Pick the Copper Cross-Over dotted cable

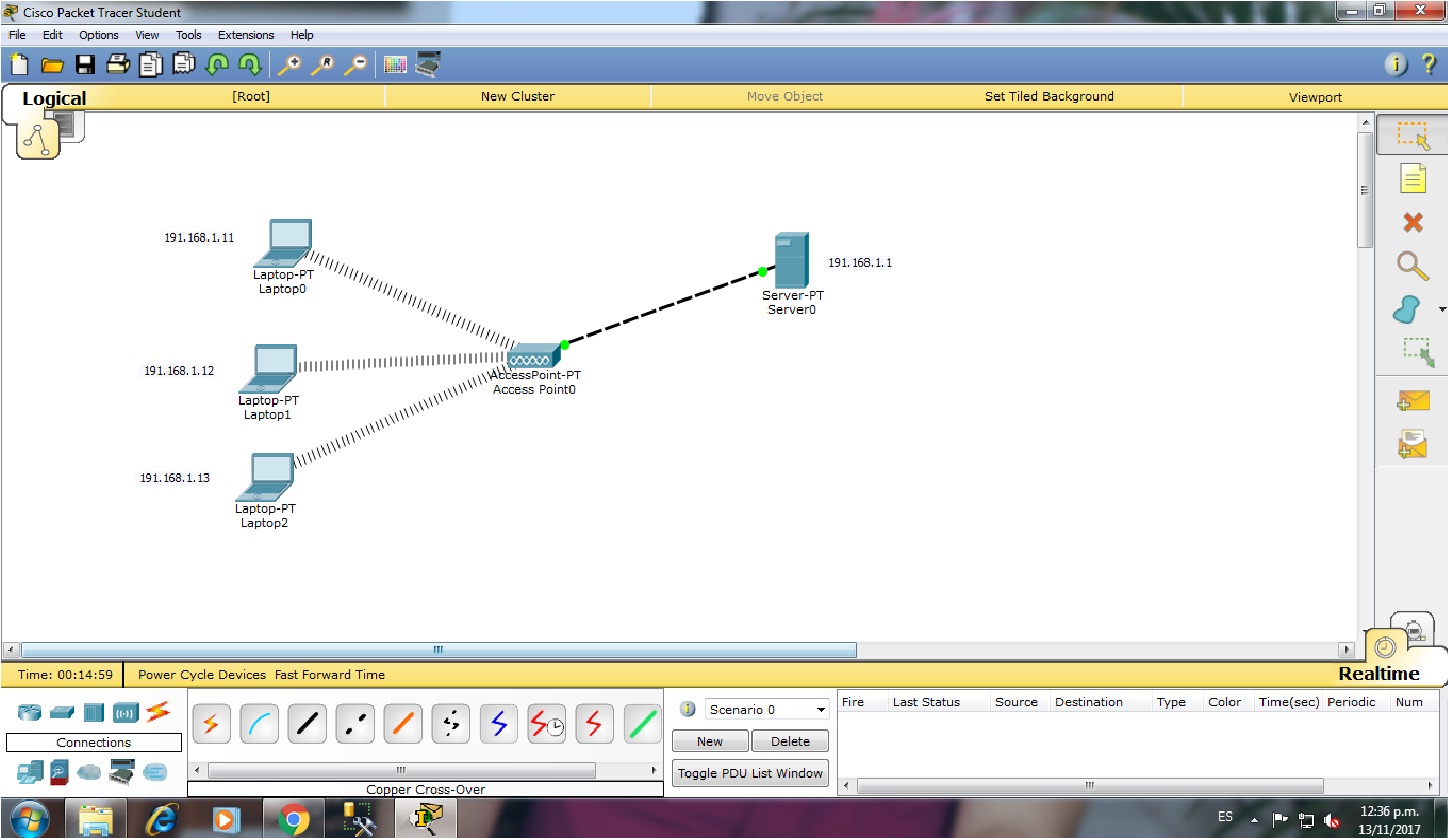355,723
